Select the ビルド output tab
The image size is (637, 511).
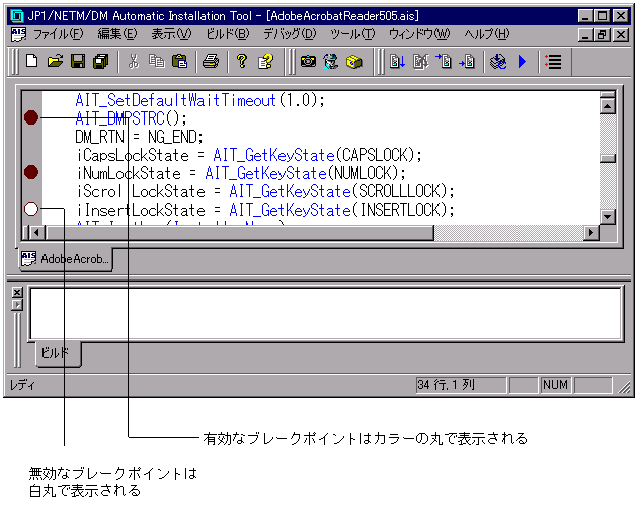(x=58, y=353)
